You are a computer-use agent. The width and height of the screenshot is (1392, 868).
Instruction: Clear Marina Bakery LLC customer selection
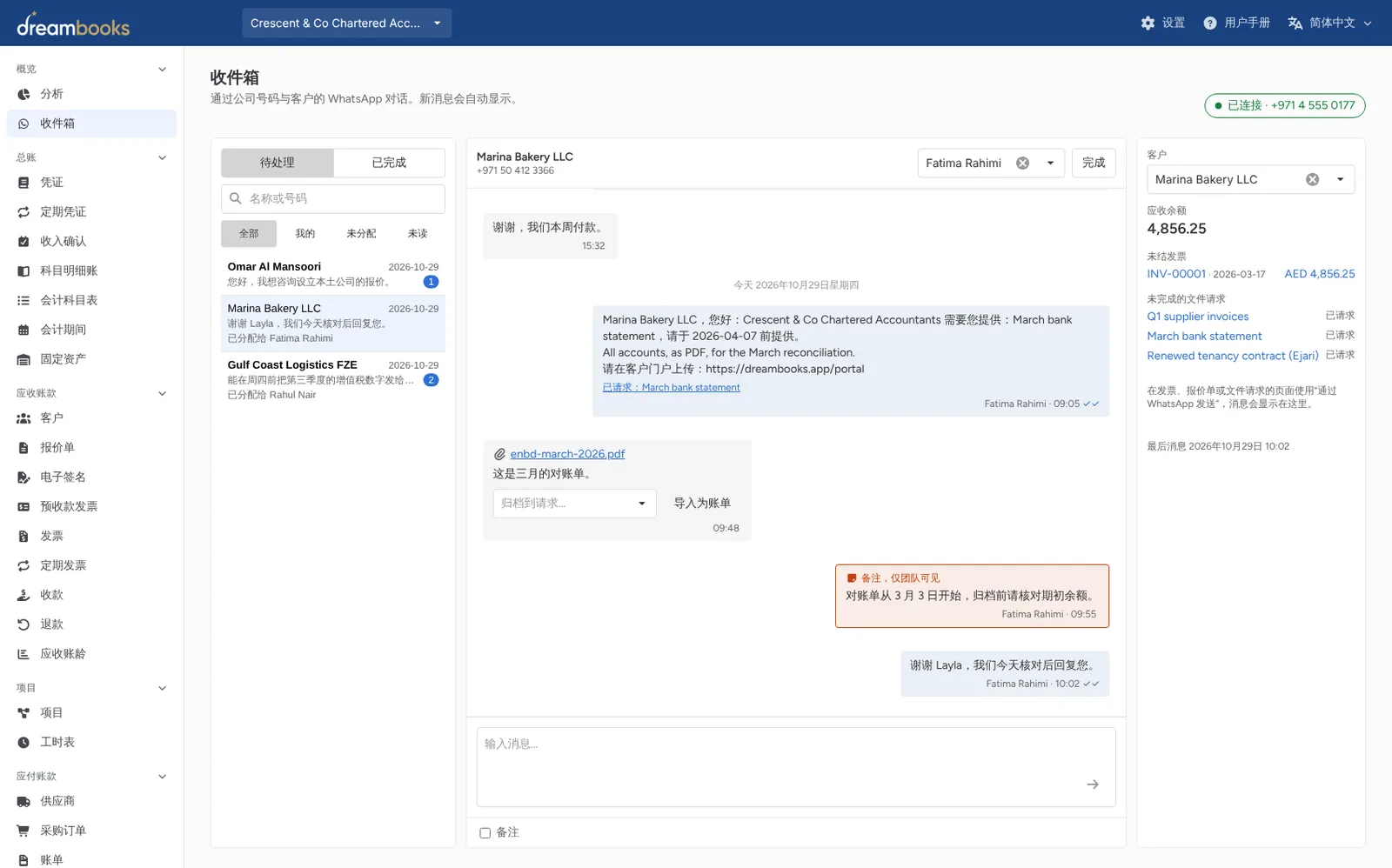pyautogui.click(x=1312, y=179)
